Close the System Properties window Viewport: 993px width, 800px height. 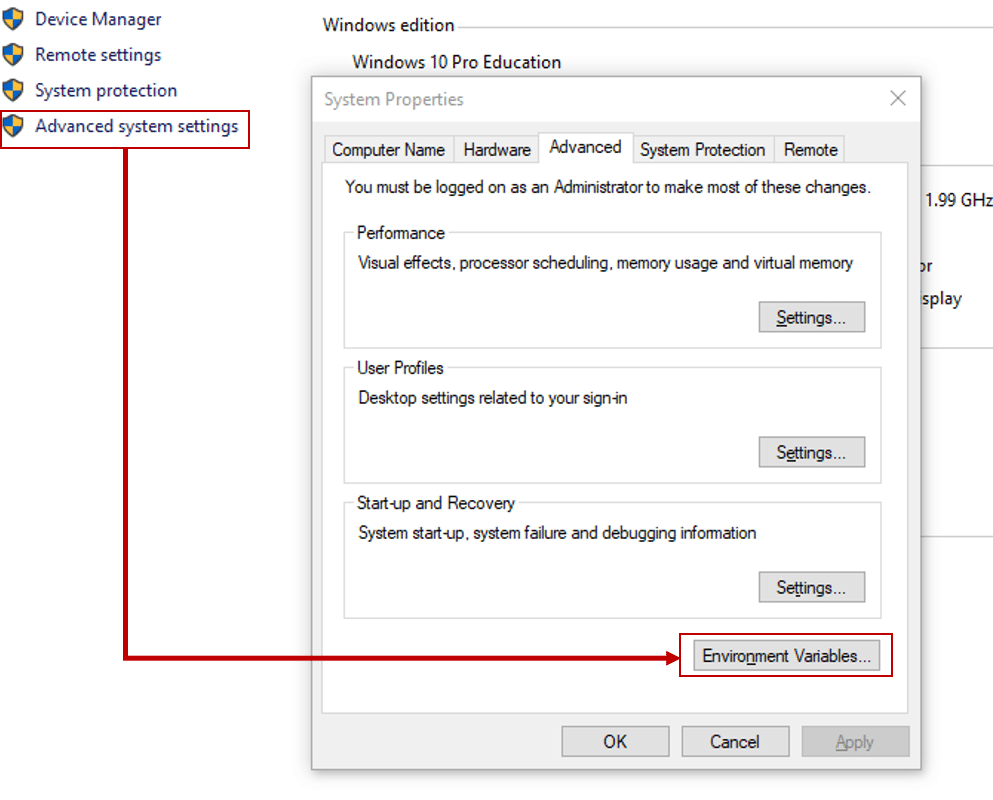point(897,98)
